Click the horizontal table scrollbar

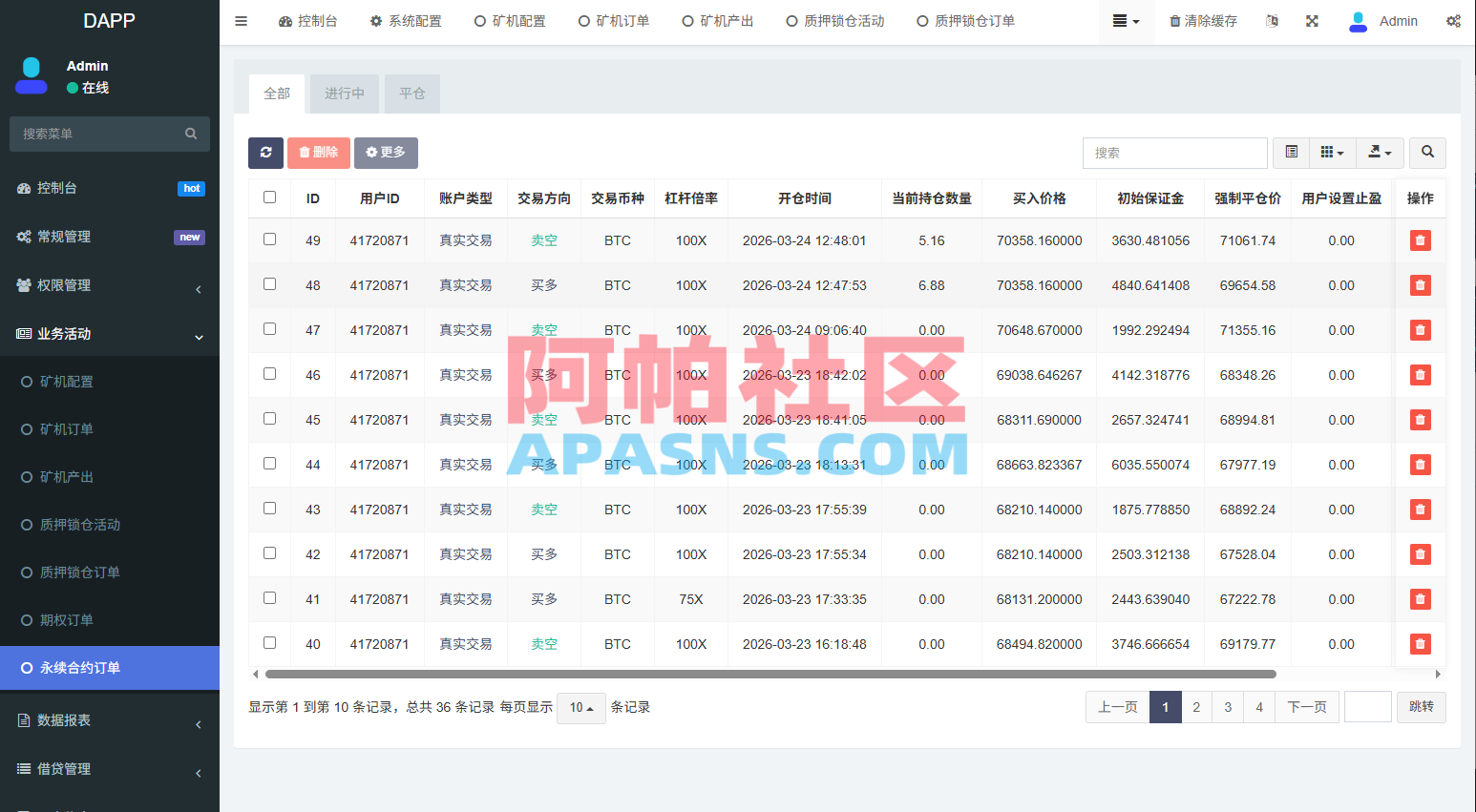coord(770,674)
